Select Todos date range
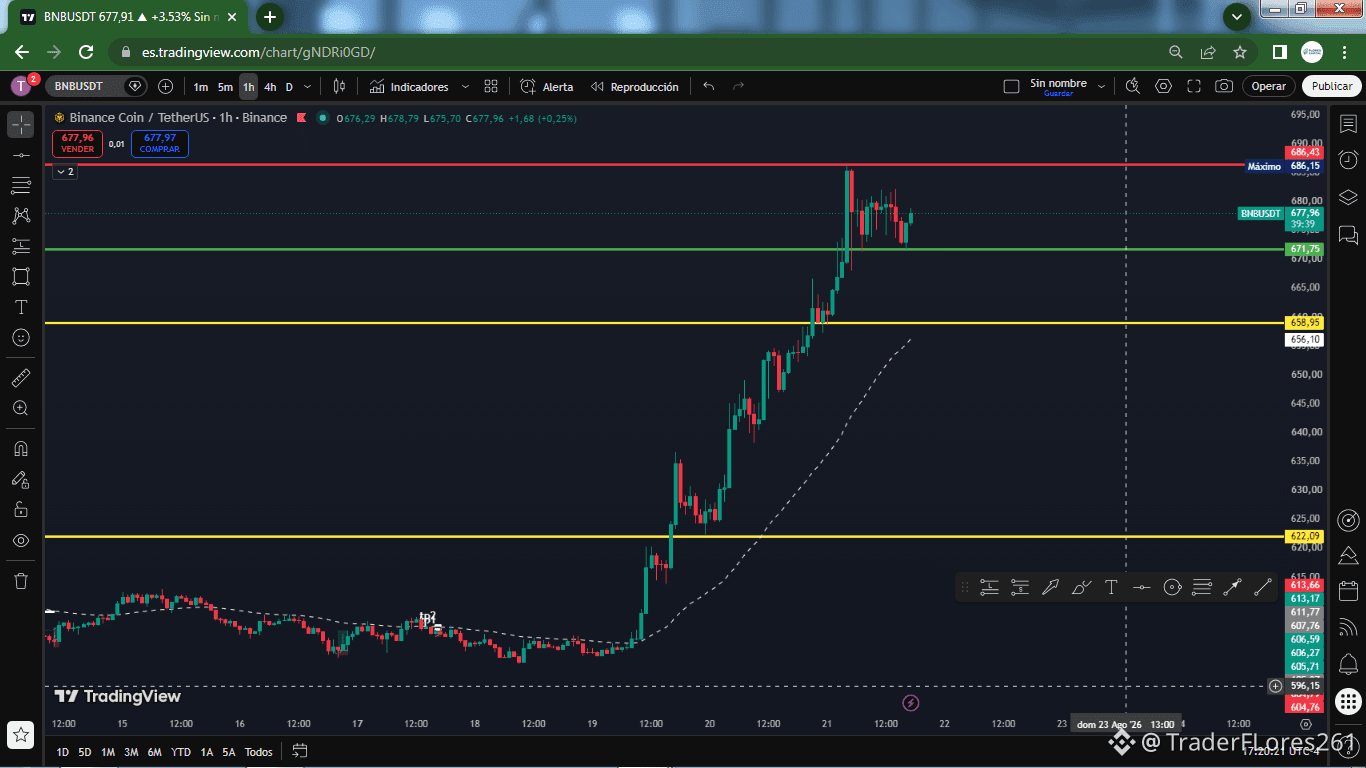This screenshot has width=1366, height=768. tap(258, 752)
